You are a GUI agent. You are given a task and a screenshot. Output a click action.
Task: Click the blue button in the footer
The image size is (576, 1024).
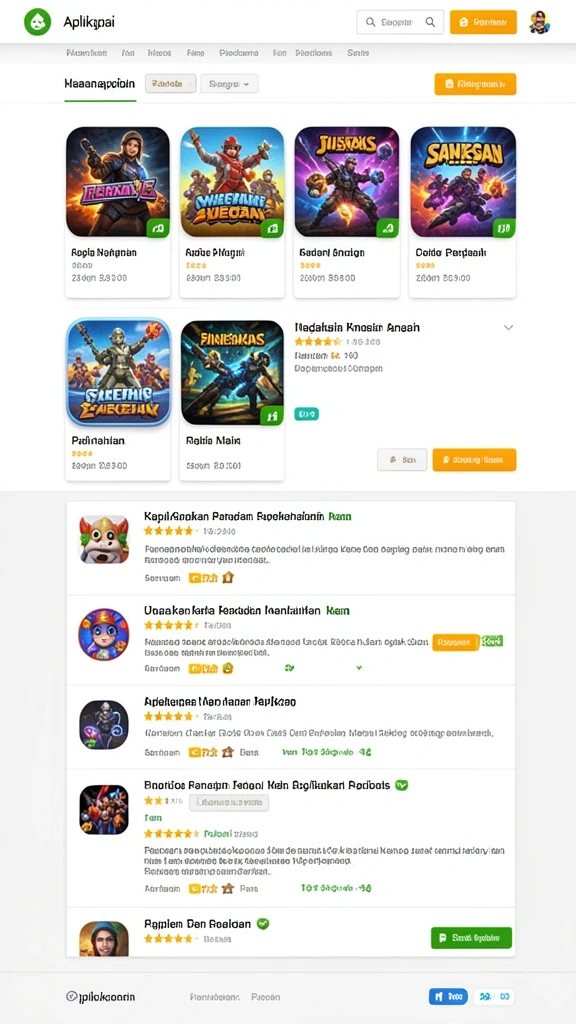click(448, 997)
